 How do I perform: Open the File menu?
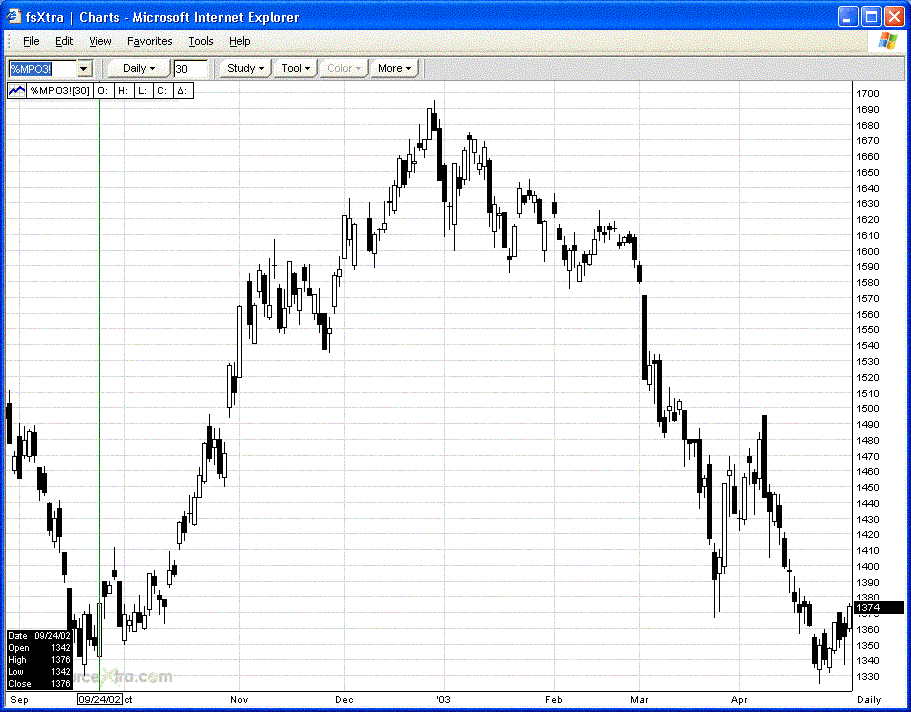click(x=31, y=41)
